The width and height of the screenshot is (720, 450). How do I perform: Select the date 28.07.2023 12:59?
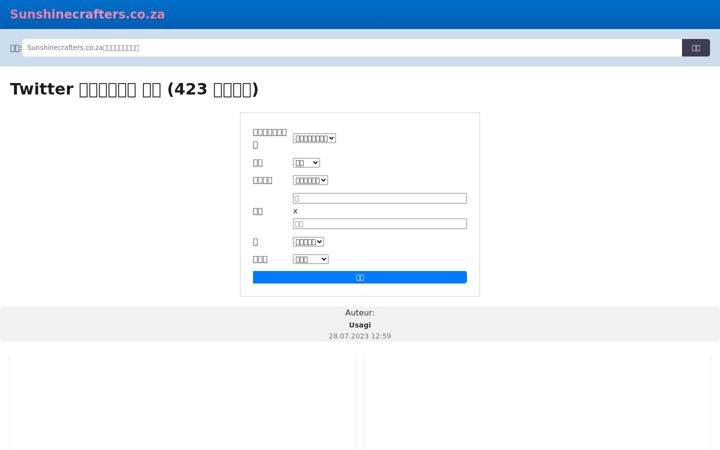coord(360,336)
